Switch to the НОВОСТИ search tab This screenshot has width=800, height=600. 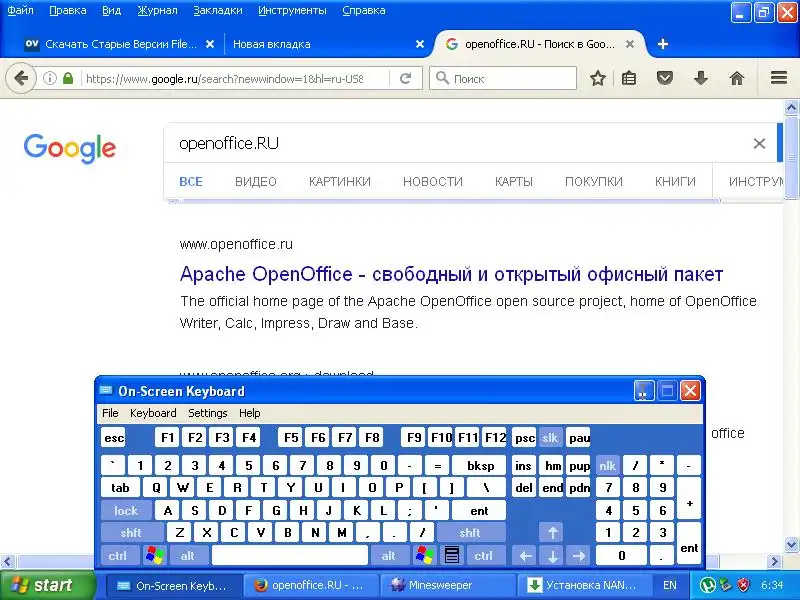coord(433,182)
